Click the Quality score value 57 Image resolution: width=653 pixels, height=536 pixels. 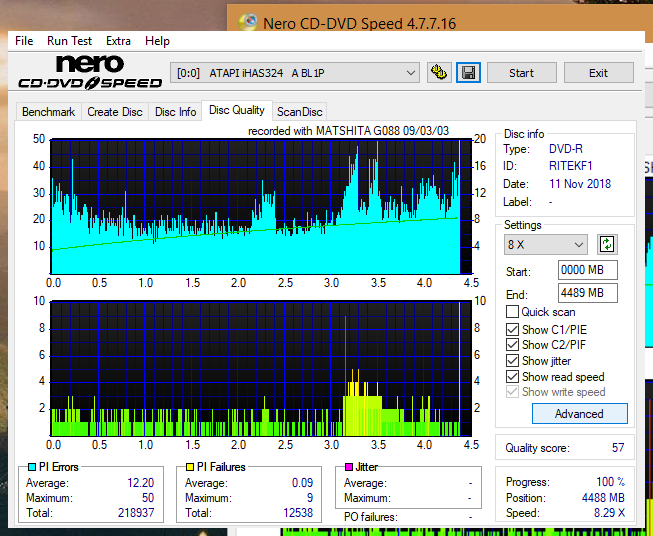(618, 448)
